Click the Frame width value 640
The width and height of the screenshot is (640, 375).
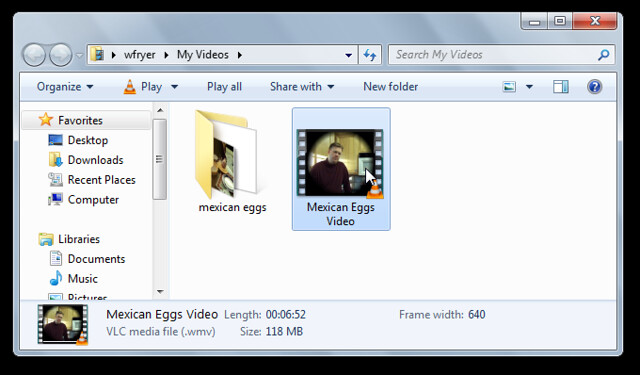pyautogui.click(x=477, y=315)
